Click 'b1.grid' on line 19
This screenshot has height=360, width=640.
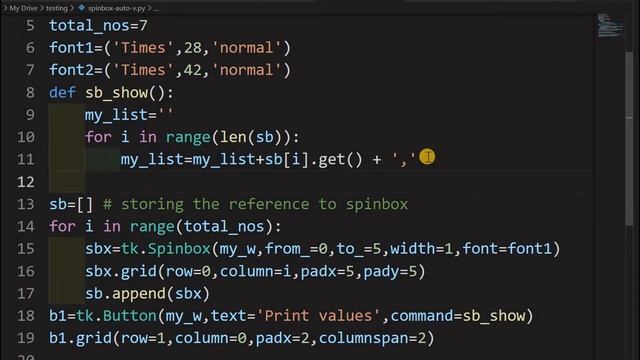[80, 338]
